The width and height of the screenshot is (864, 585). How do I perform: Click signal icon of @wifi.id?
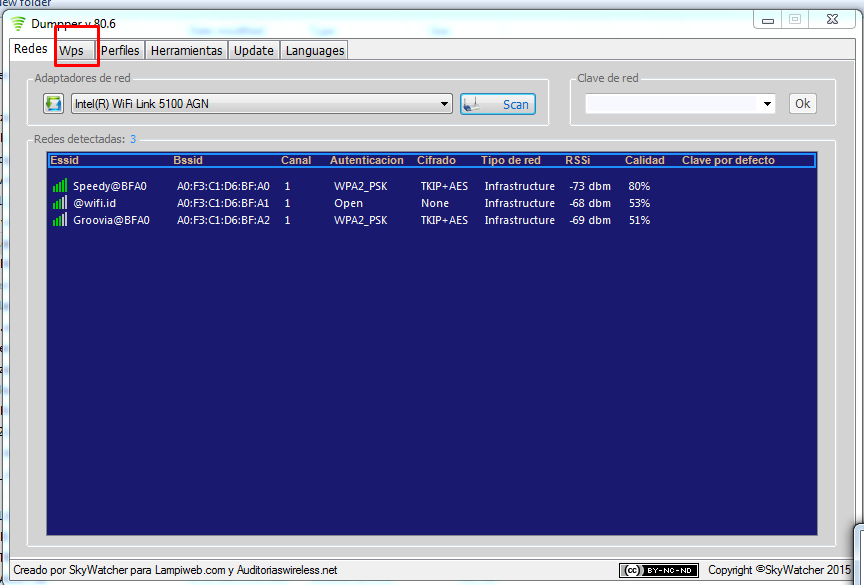(60, 203)
